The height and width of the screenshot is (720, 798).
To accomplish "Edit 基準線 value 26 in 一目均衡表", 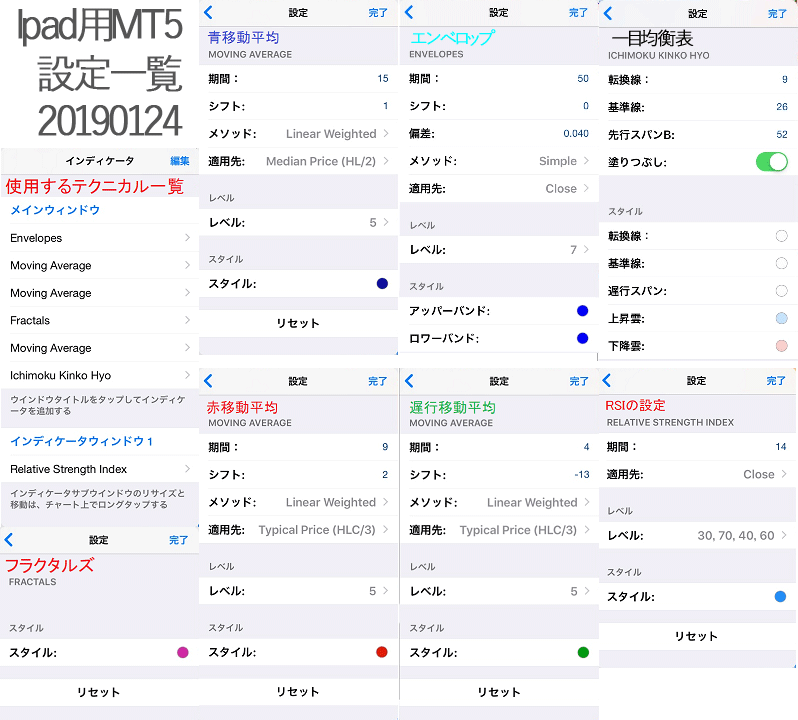I will coord(782,107).
